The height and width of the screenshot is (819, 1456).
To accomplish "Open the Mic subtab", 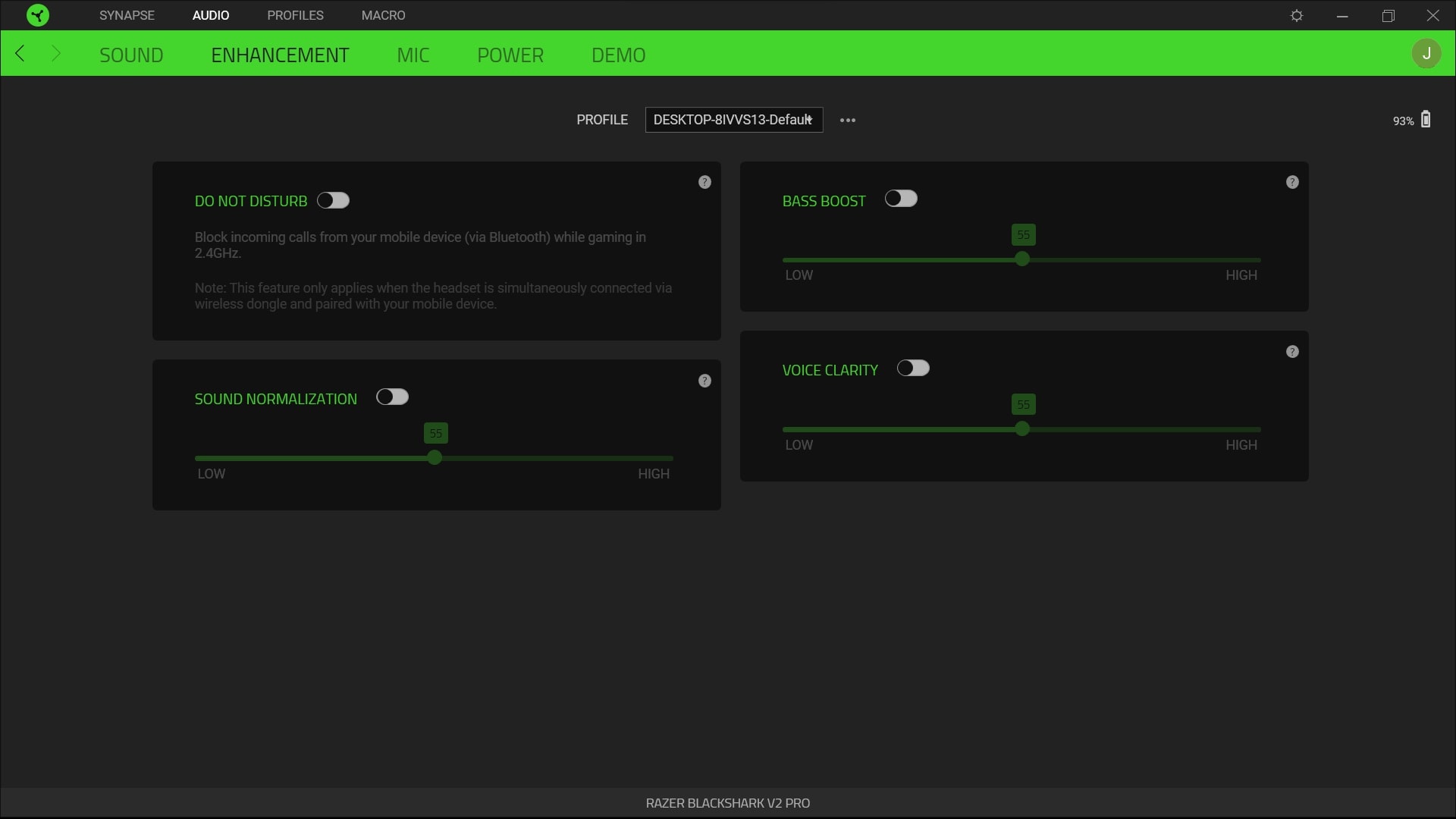I will (413, 55).
